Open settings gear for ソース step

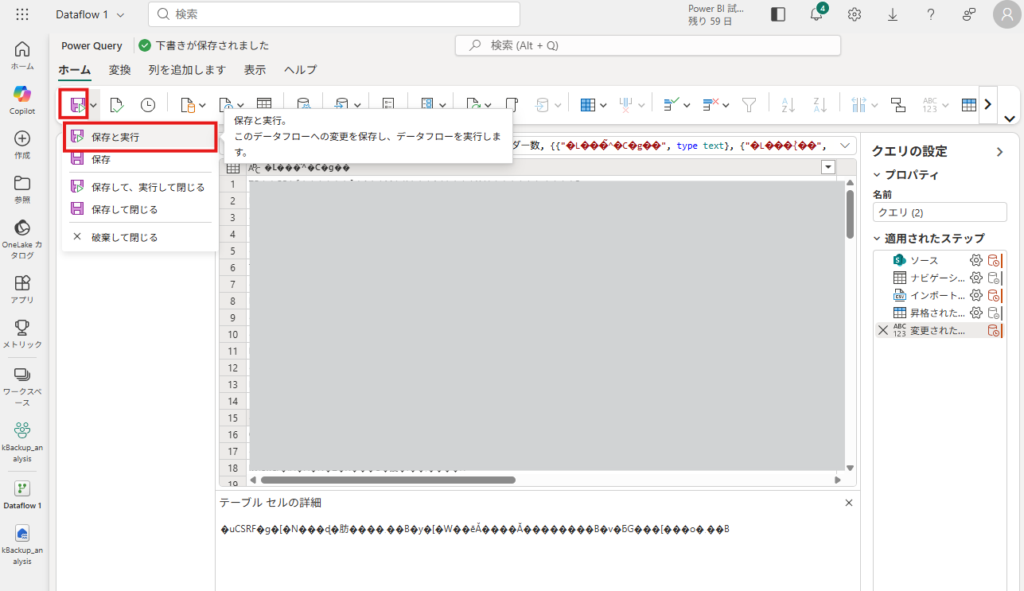point(976,260)
